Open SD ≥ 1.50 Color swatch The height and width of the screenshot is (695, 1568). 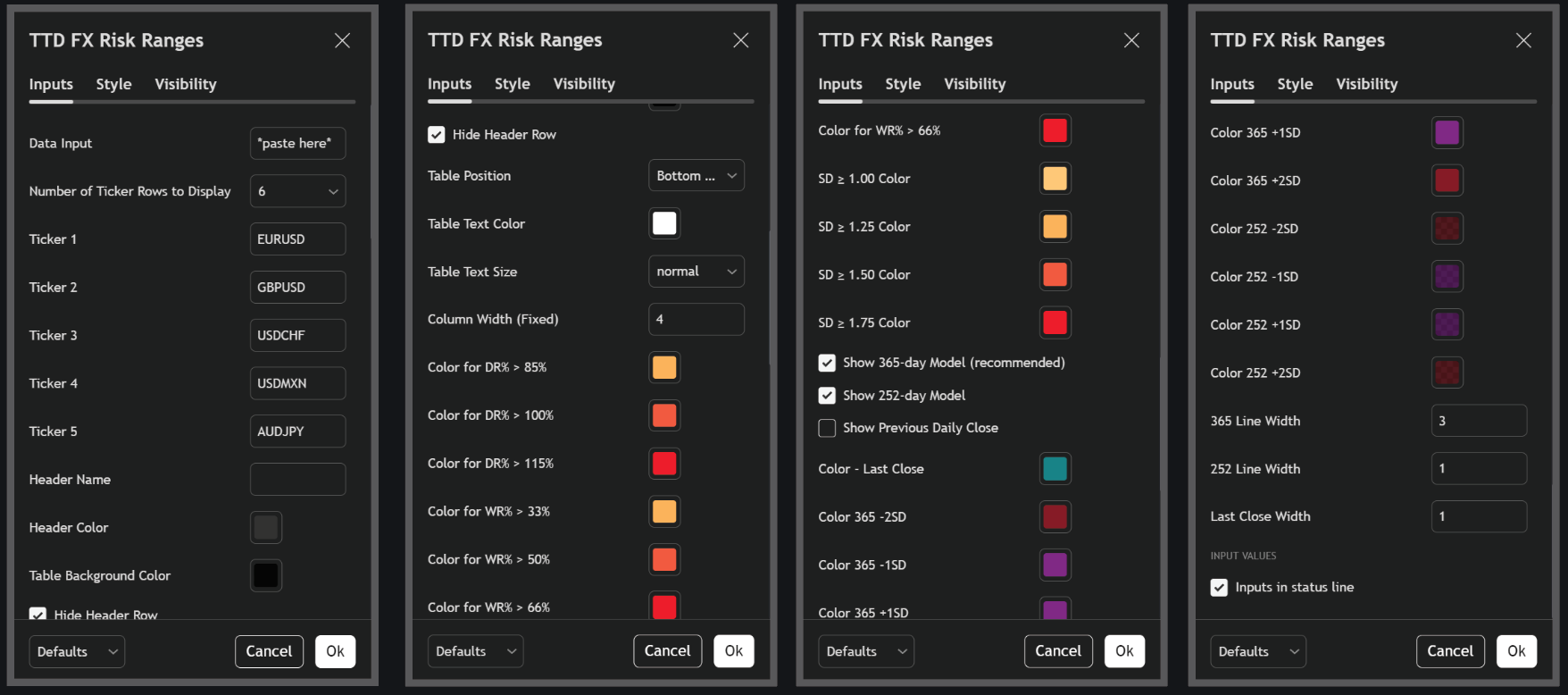1055,275
